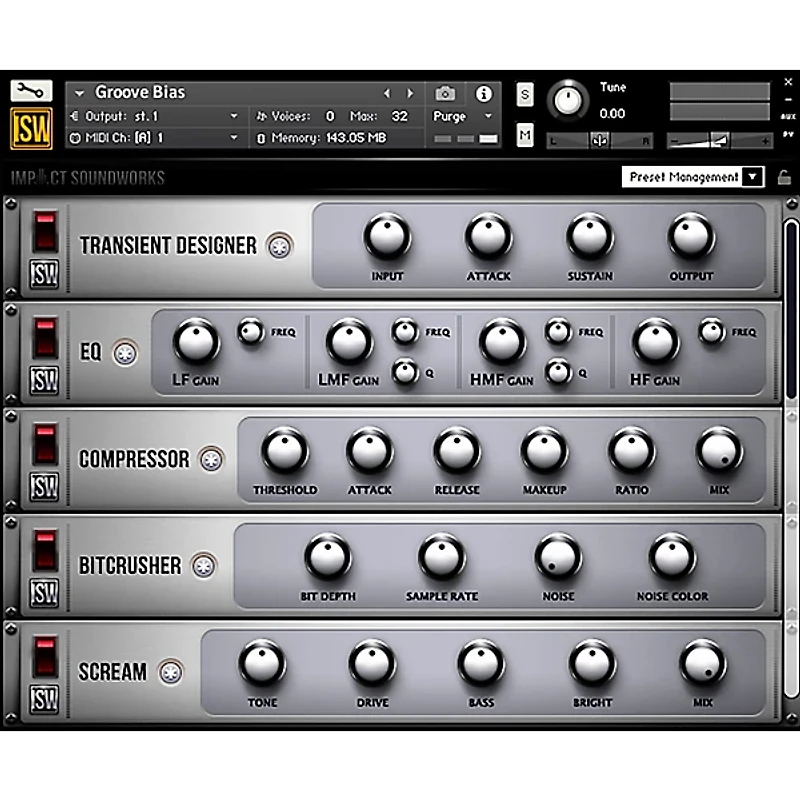Toggle the EQ power switch
Screen dimensions: 800x800
pos(45,338)
